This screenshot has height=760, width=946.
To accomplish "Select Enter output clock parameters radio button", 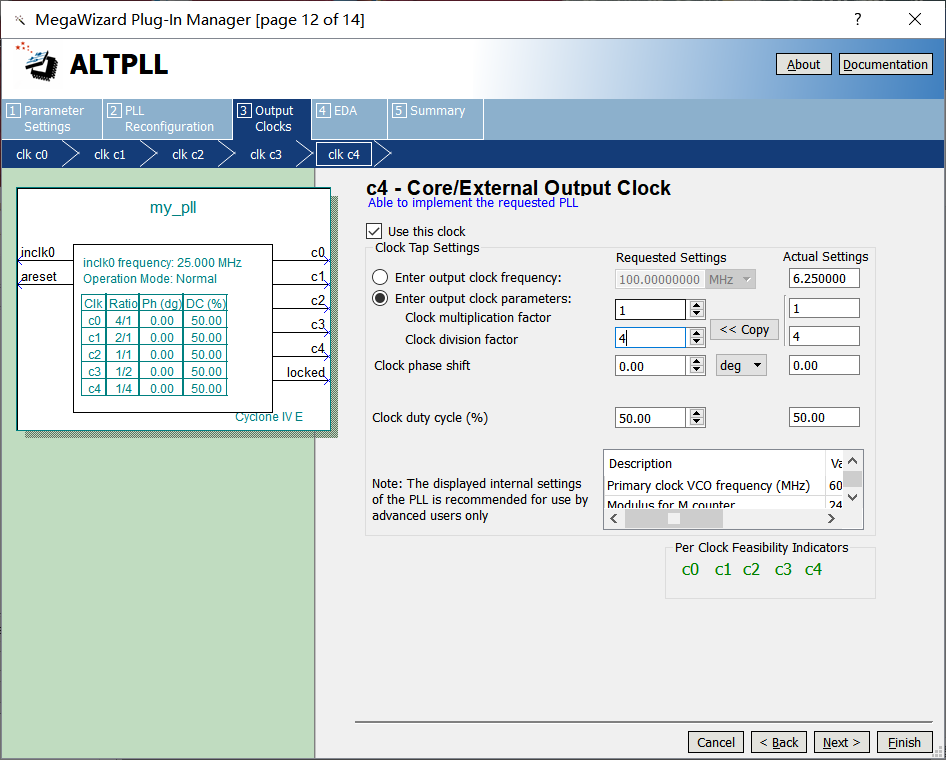I will click(x=379, y=299).
